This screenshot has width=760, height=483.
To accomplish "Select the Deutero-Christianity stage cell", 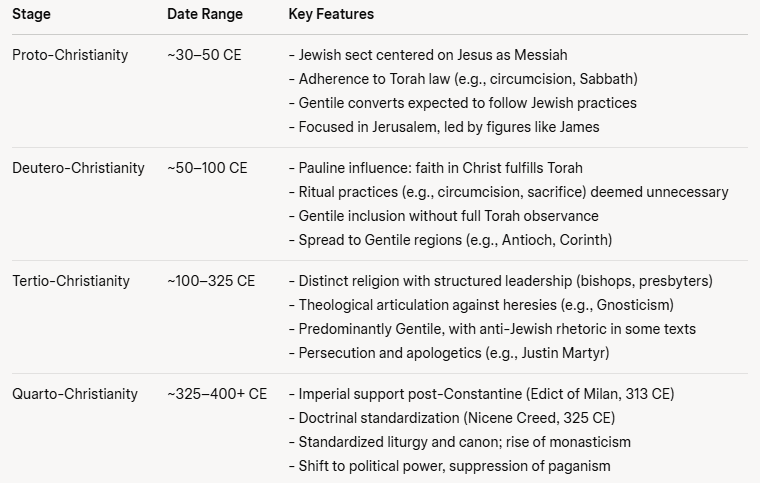I will coord(78,168).
